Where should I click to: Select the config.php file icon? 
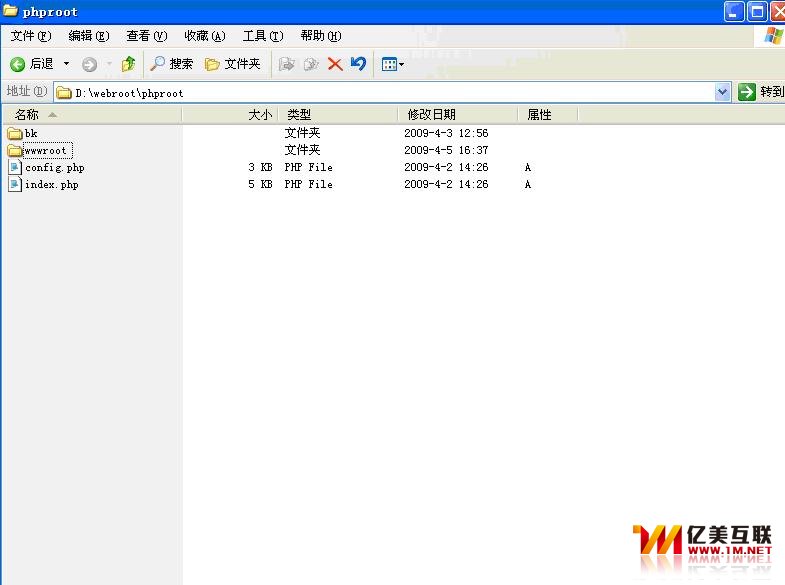tap(15, 167)
